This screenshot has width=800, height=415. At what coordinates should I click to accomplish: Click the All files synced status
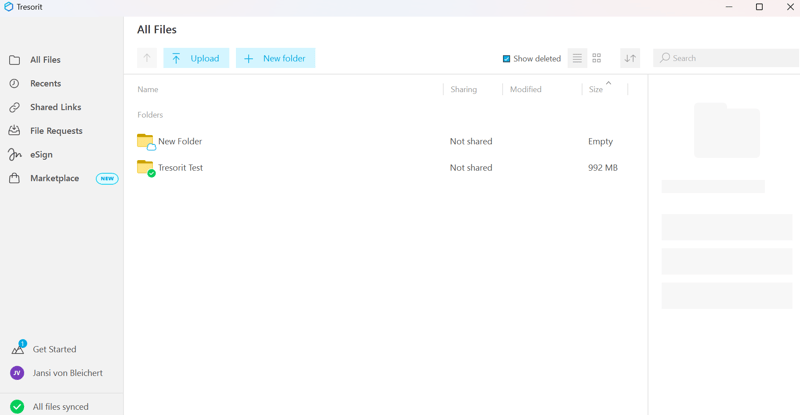(x=61, y=407)
